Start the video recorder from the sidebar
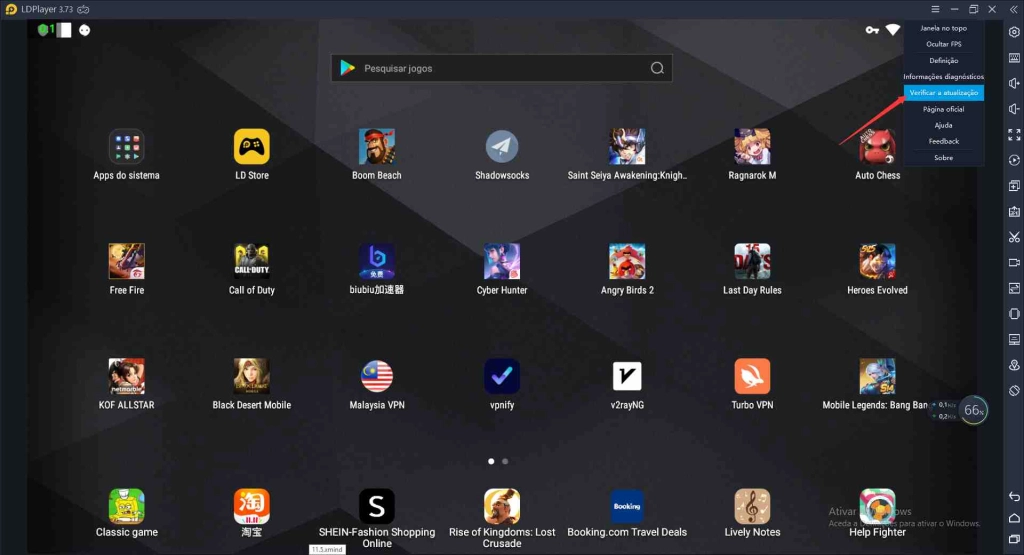This screenshot has width=1024, height=555. pos(1014,263)
